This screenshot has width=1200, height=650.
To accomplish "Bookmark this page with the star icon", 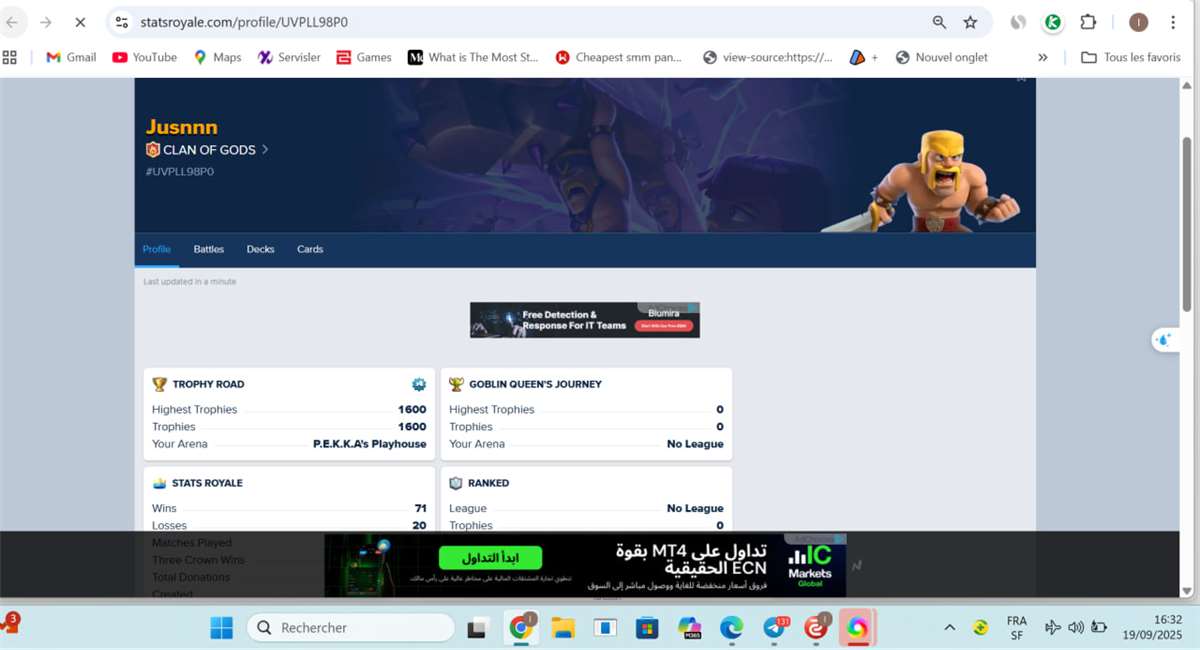I will [969, 22].
